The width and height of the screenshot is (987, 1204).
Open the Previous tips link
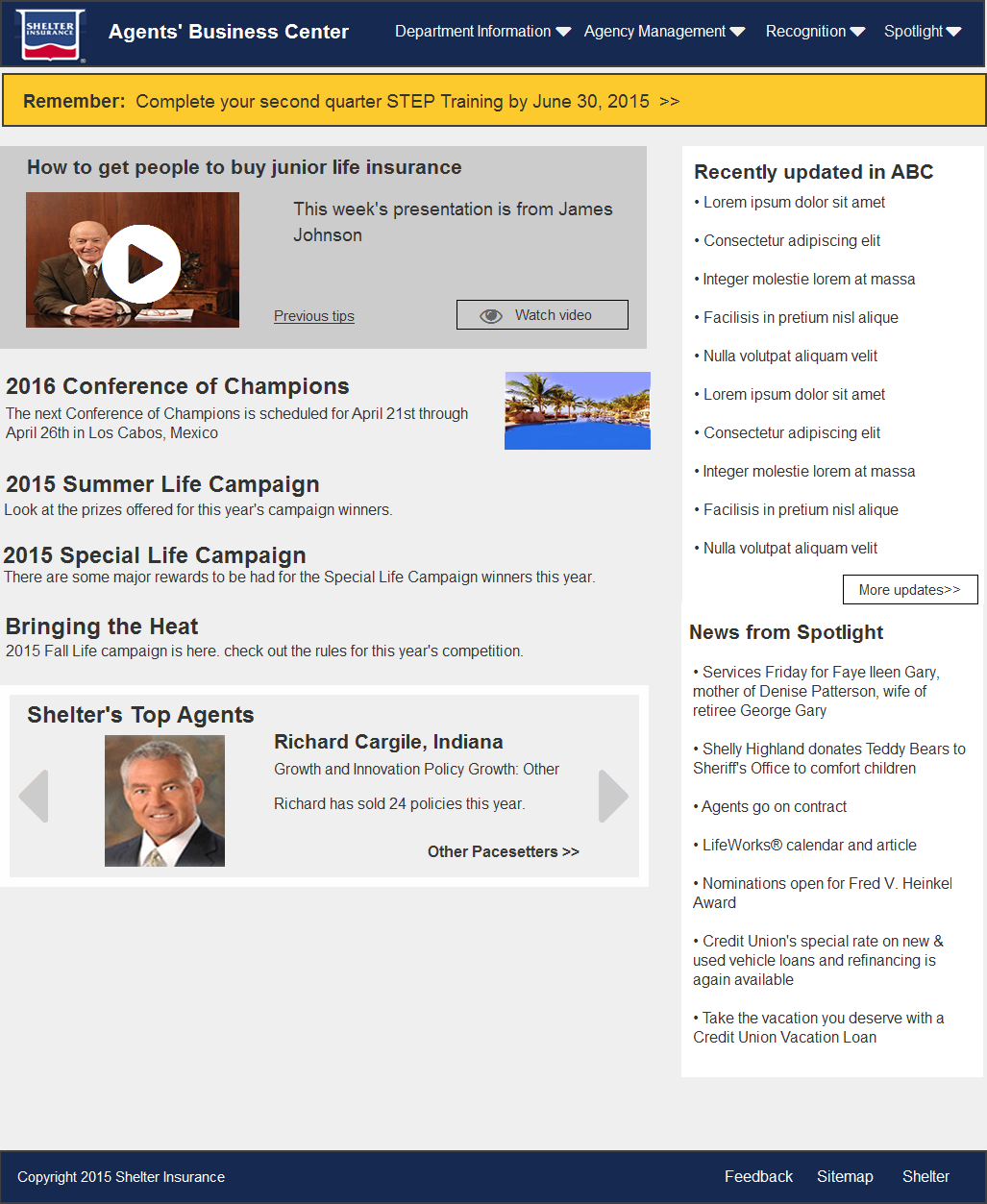click(314, 316)
